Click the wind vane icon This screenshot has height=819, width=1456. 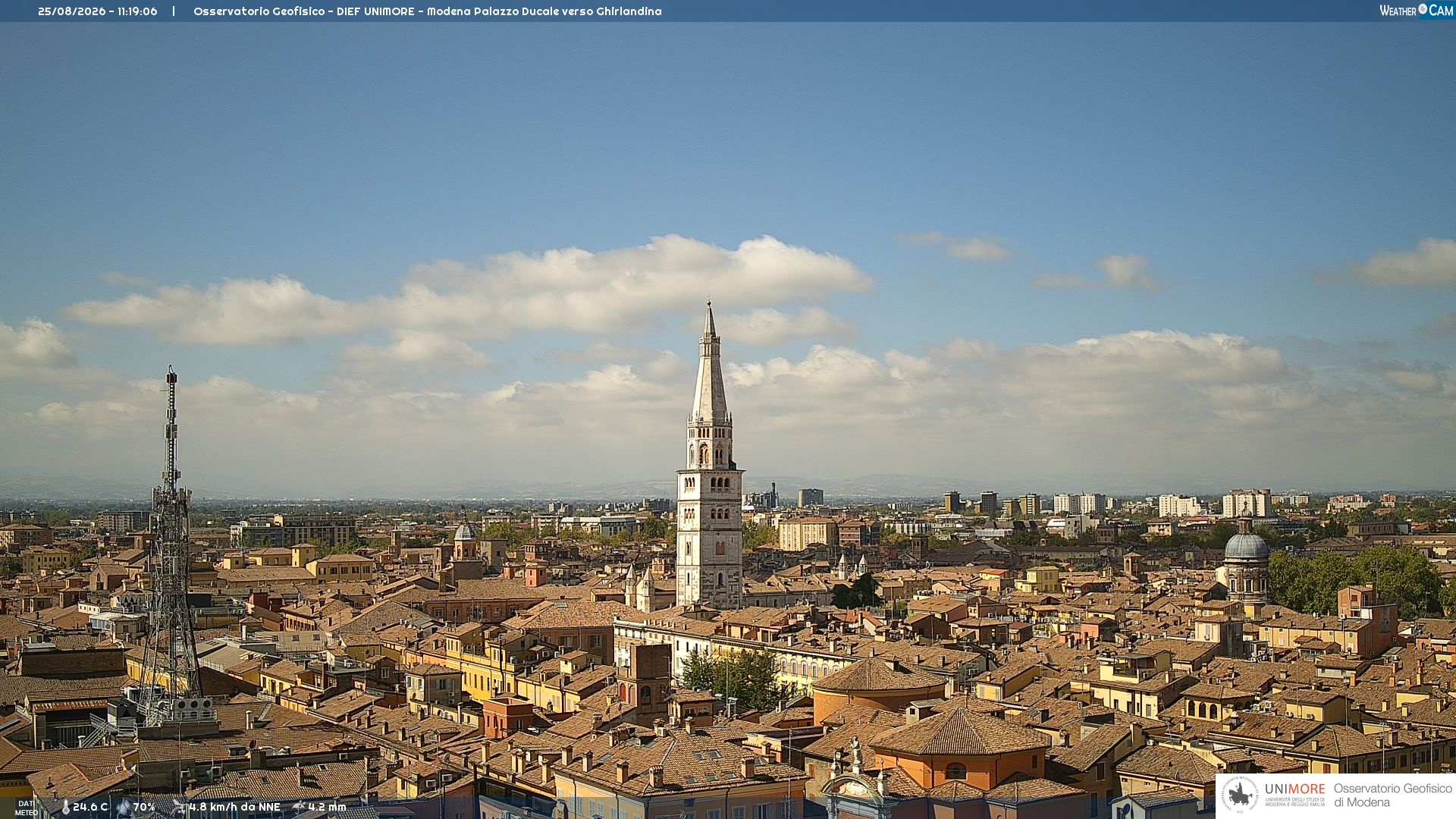pyautogui.click(x=179, y=808)
